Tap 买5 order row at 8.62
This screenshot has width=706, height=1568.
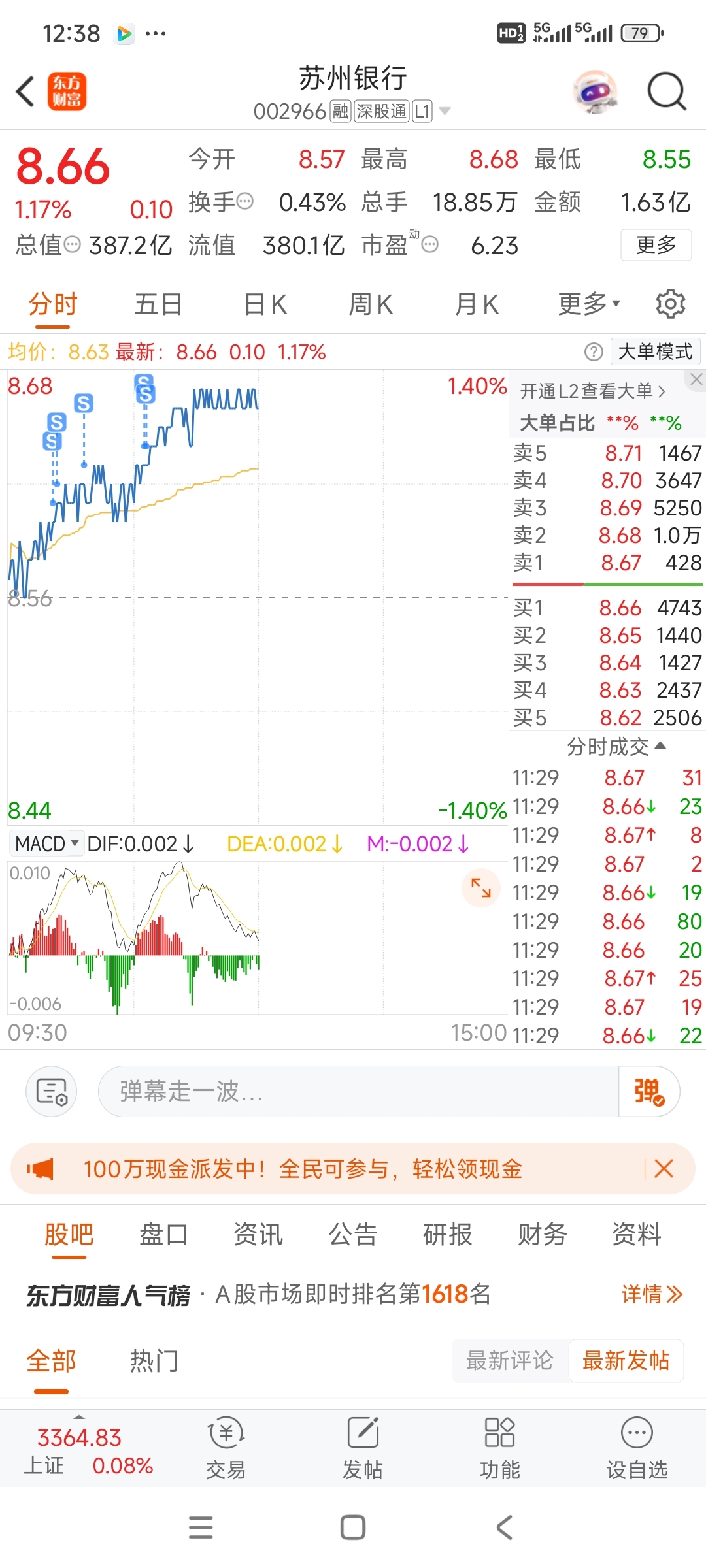pyautogui.click(x=607, y=717)
